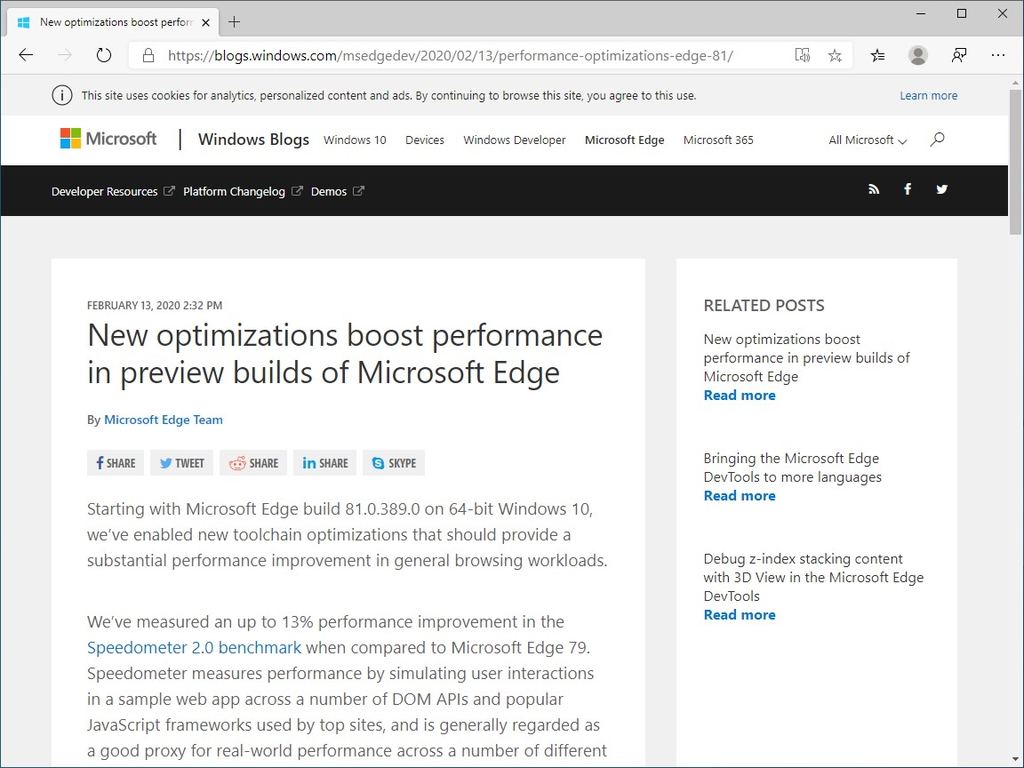The width and height of the screenshot is (1024, 768).
Task: Subscribe using the RSS feed icon
Action: pos(874,189)
